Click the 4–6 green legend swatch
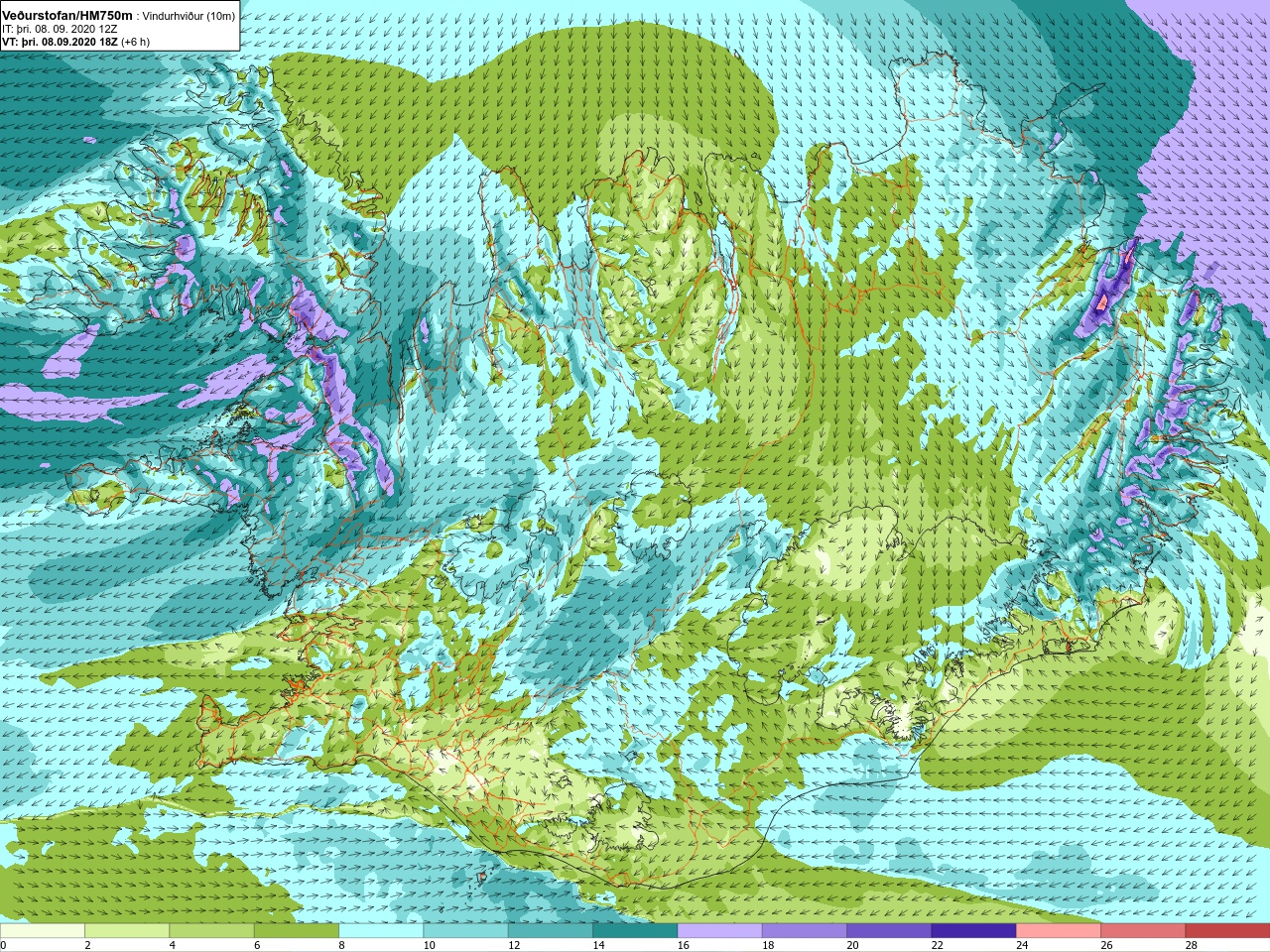The width and height of the screenshot is (1270, 952). coord(211,930)
